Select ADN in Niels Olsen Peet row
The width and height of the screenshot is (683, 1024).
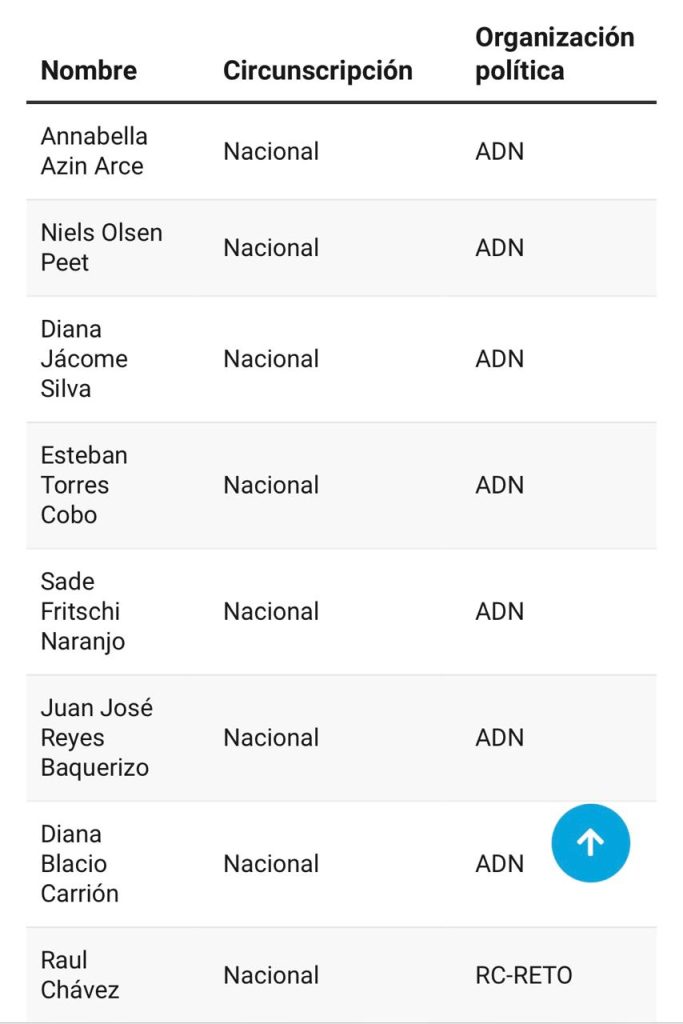500,248
